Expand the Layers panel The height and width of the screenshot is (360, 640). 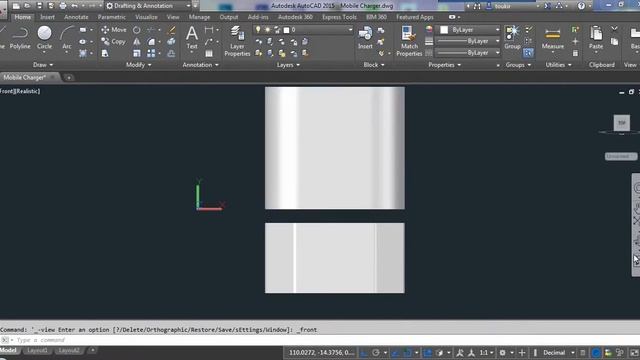point(288,65)
